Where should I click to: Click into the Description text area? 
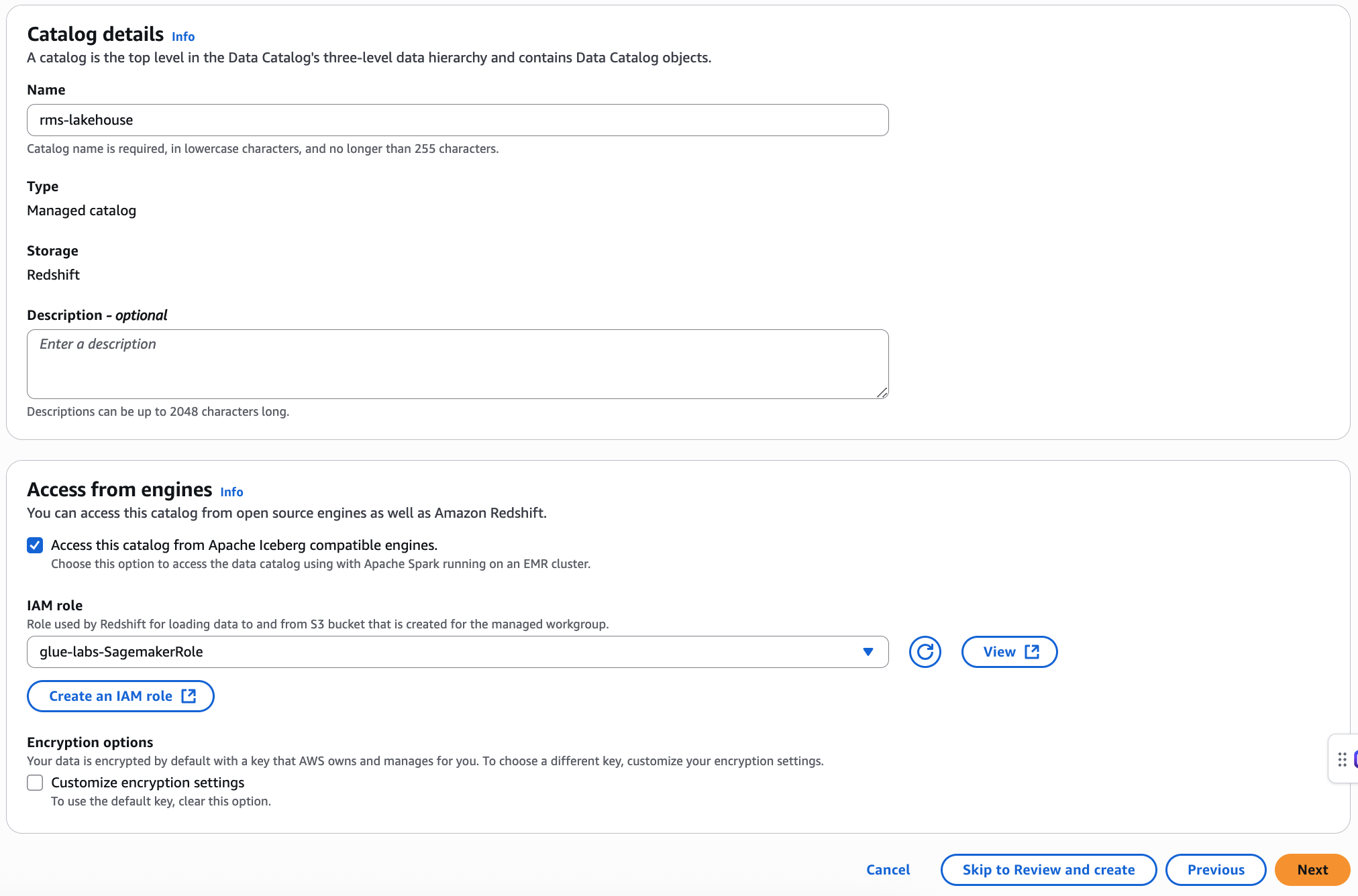pyautogui.click(x=458, y=364)
